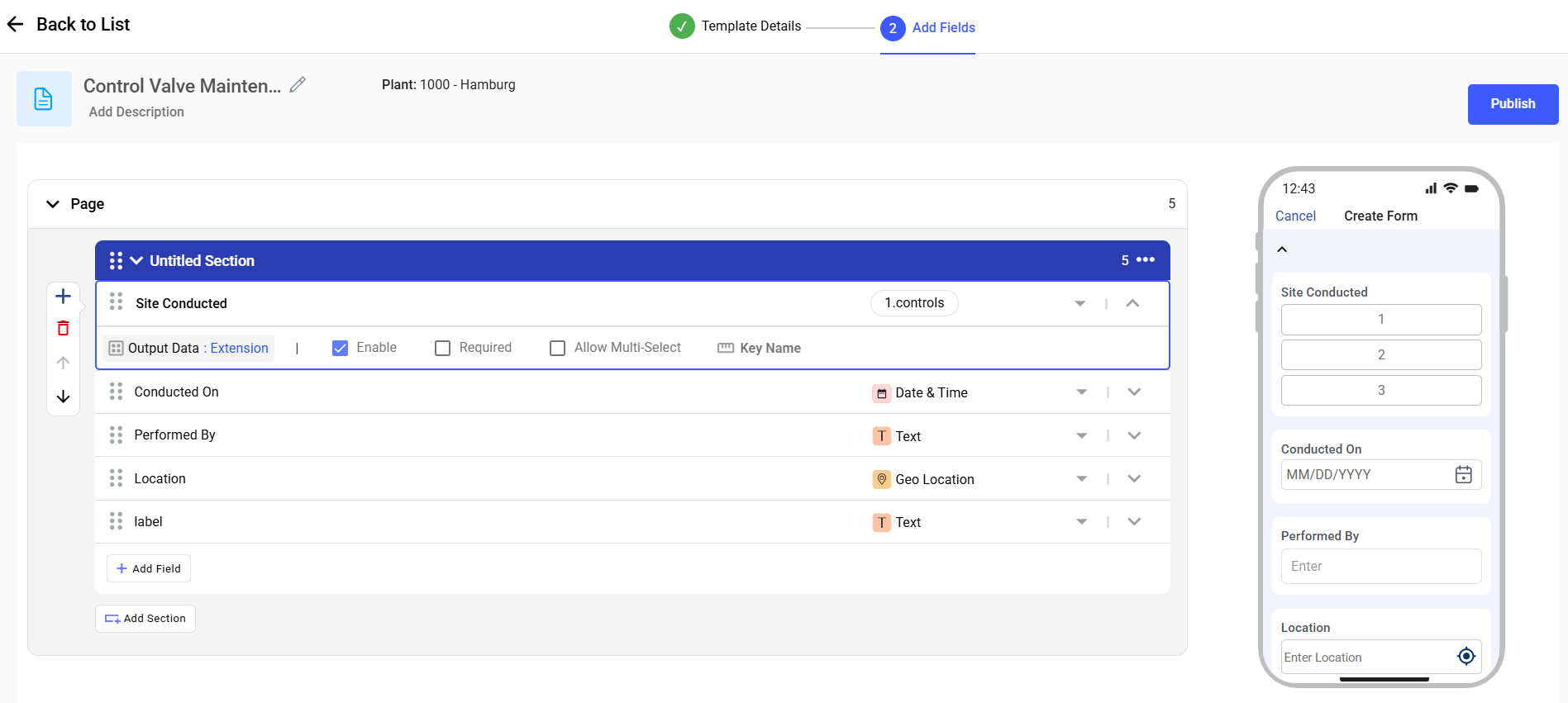1568x703 pixels.
Task: Open the Date & Time field type dropdown
Action: coord(1081,392)
